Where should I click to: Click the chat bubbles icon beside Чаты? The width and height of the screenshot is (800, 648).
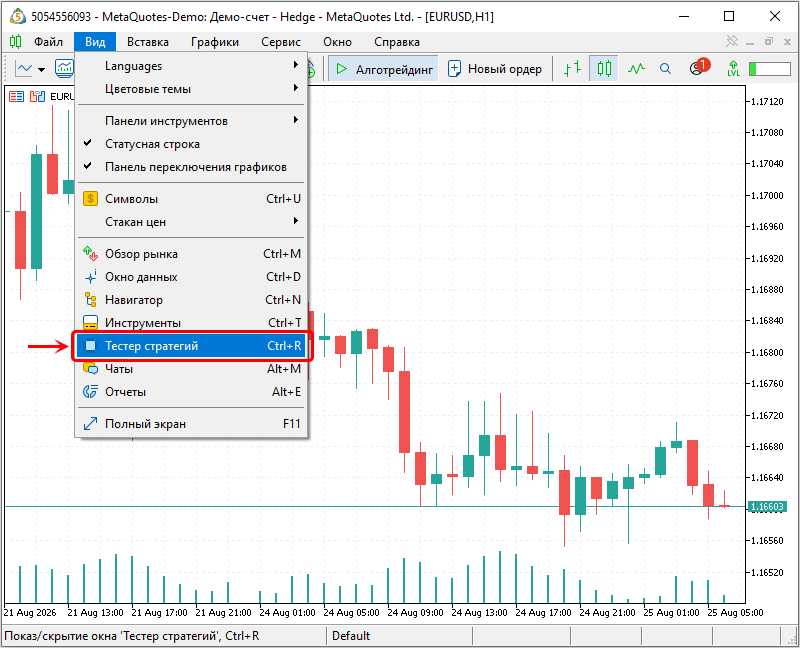click(90, 368)
